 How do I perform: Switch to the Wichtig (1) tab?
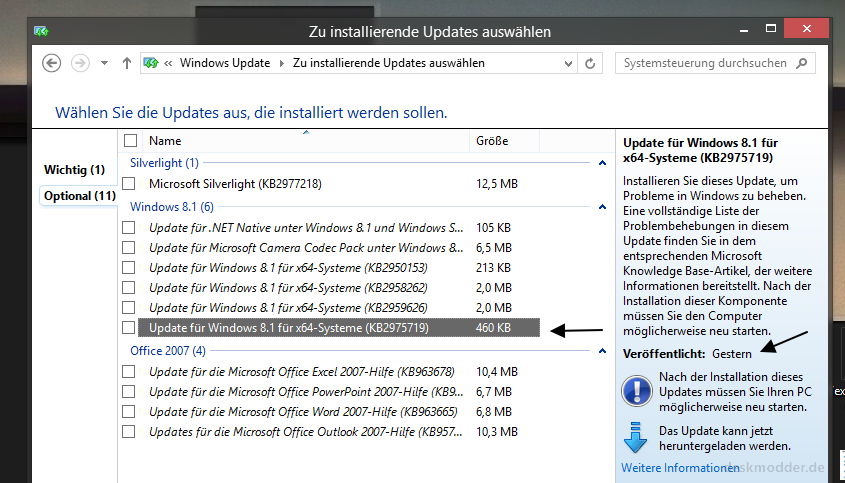(x=74, y=170)
